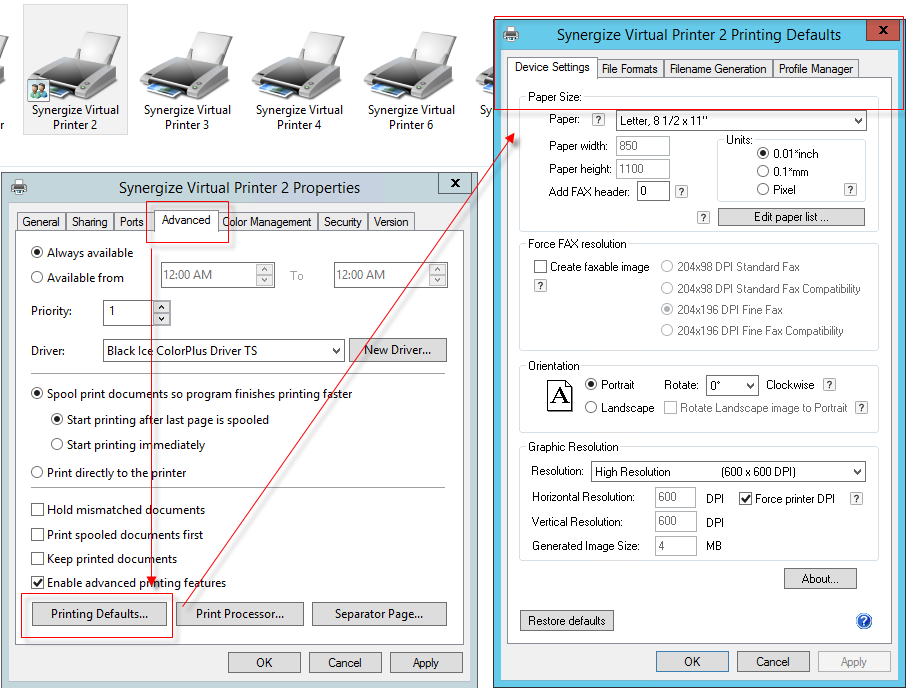Open help for the Paper dropdown

(598, 120)
